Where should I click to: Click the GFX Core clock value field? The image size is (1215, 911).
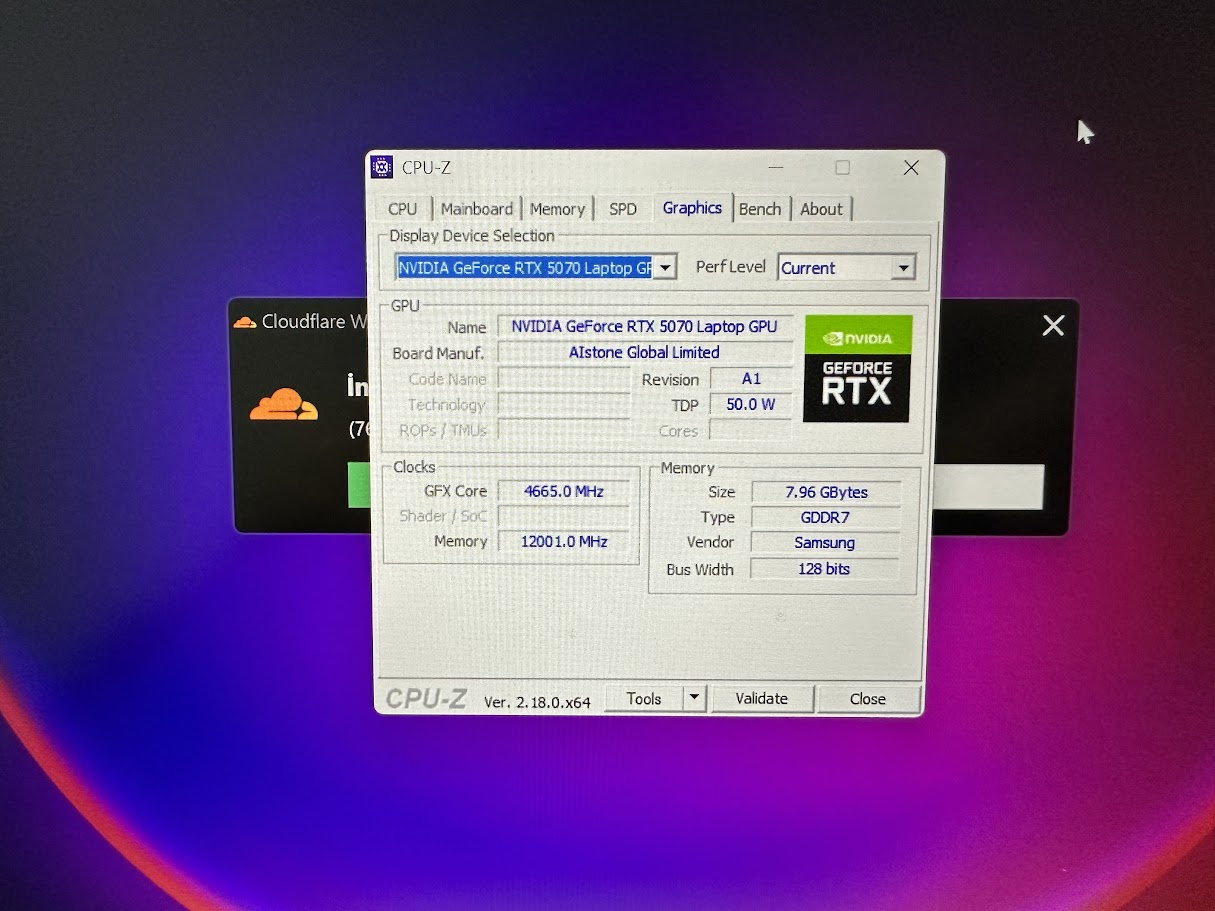[564, 491]
